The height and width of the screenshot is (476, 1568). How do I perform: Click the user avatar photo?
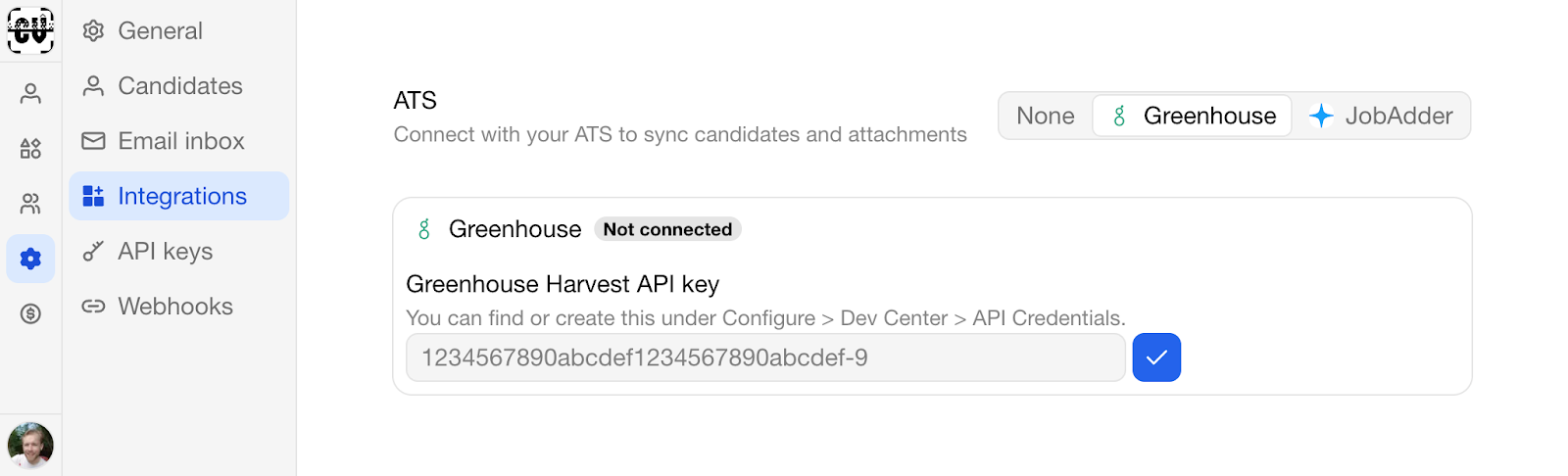click(x=30, y=445)
